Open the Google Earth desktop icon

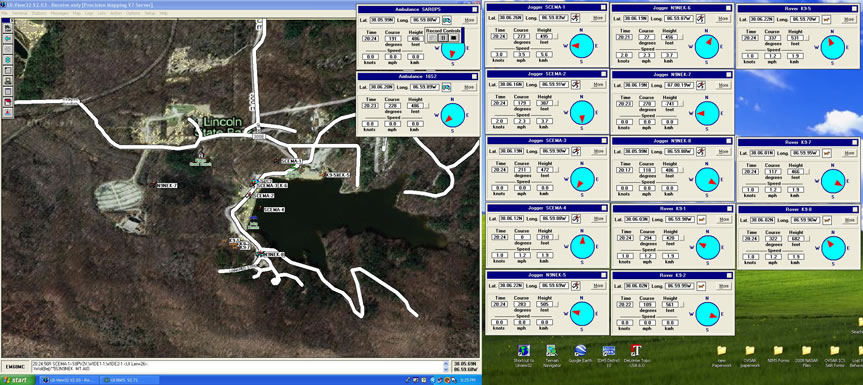pyautogui.click(x=580, y=354)
